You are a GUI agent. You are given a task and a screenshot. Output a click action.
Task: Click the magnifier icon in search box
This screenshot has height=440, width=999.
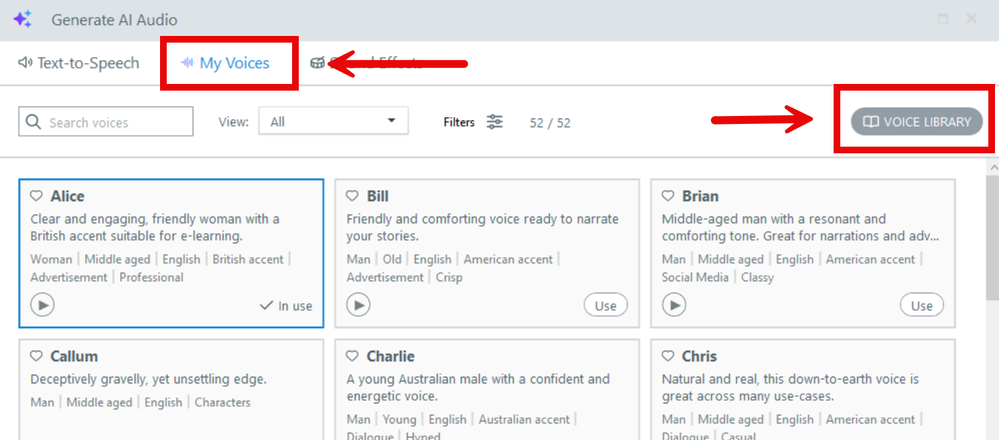click(x=34, y=122)
